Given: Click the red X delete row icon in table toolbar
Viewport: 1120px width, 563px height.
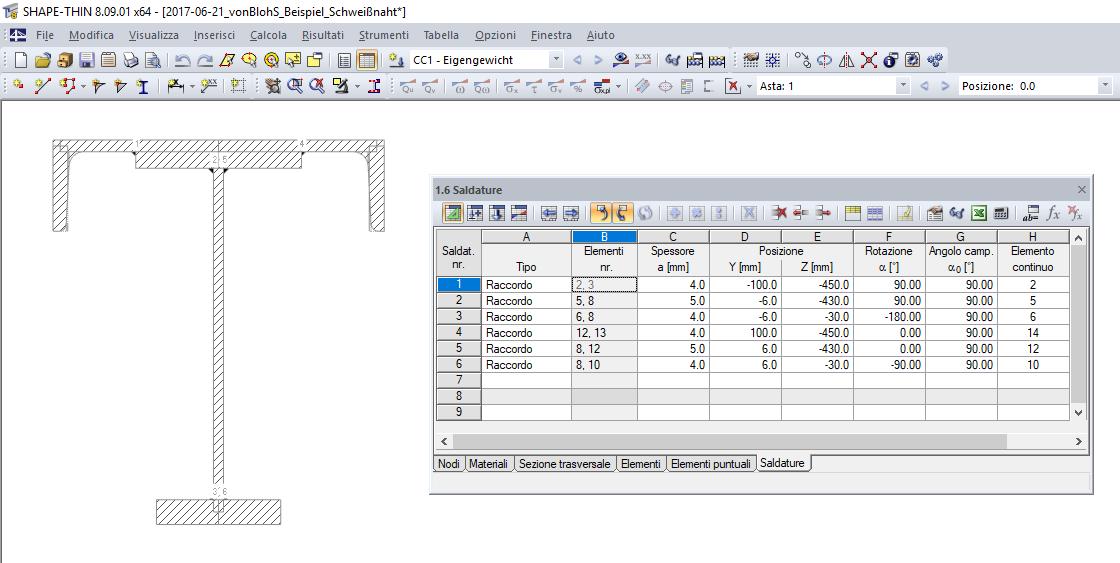Looking at the screenshot, I should point(779,213).
